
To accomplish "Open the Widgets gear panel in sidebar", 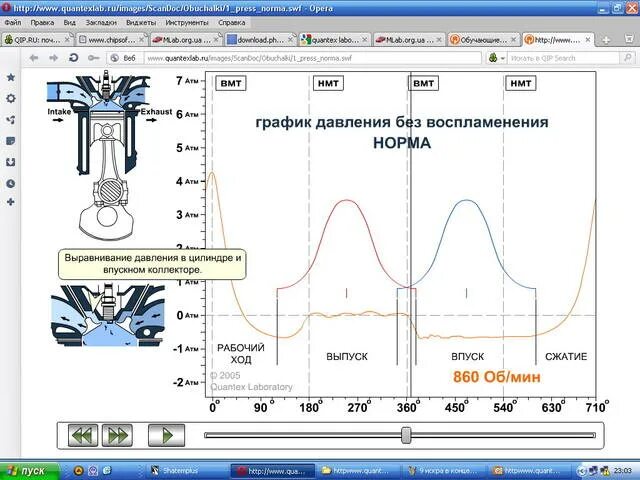I will point(11,98).
